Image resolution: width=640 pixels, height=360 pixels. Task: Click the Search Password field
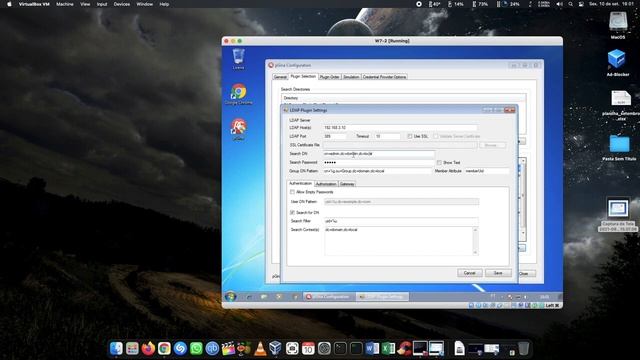tap(379, 162)
